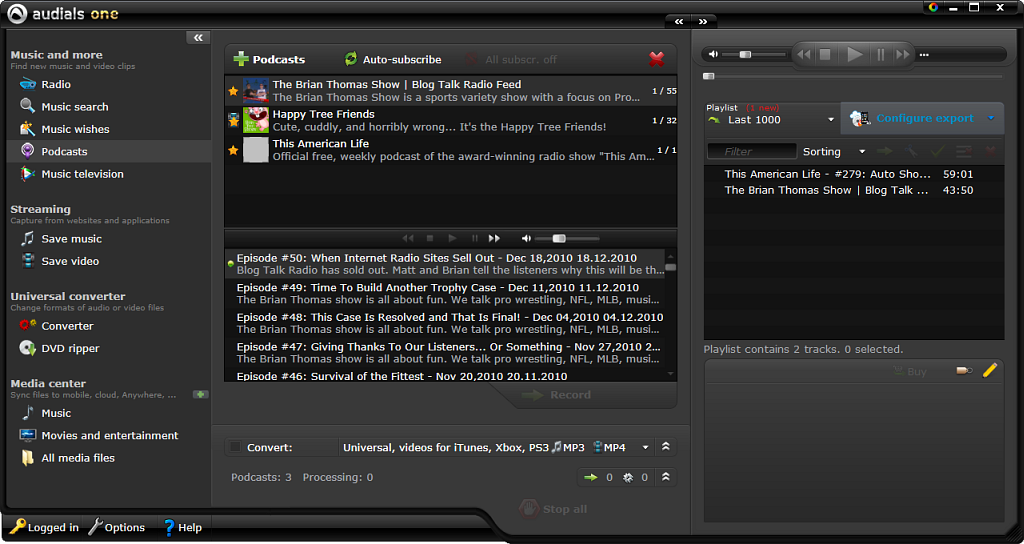Open the Converter tool
This screenshot has height=544, width=1024.
[67, 326]
